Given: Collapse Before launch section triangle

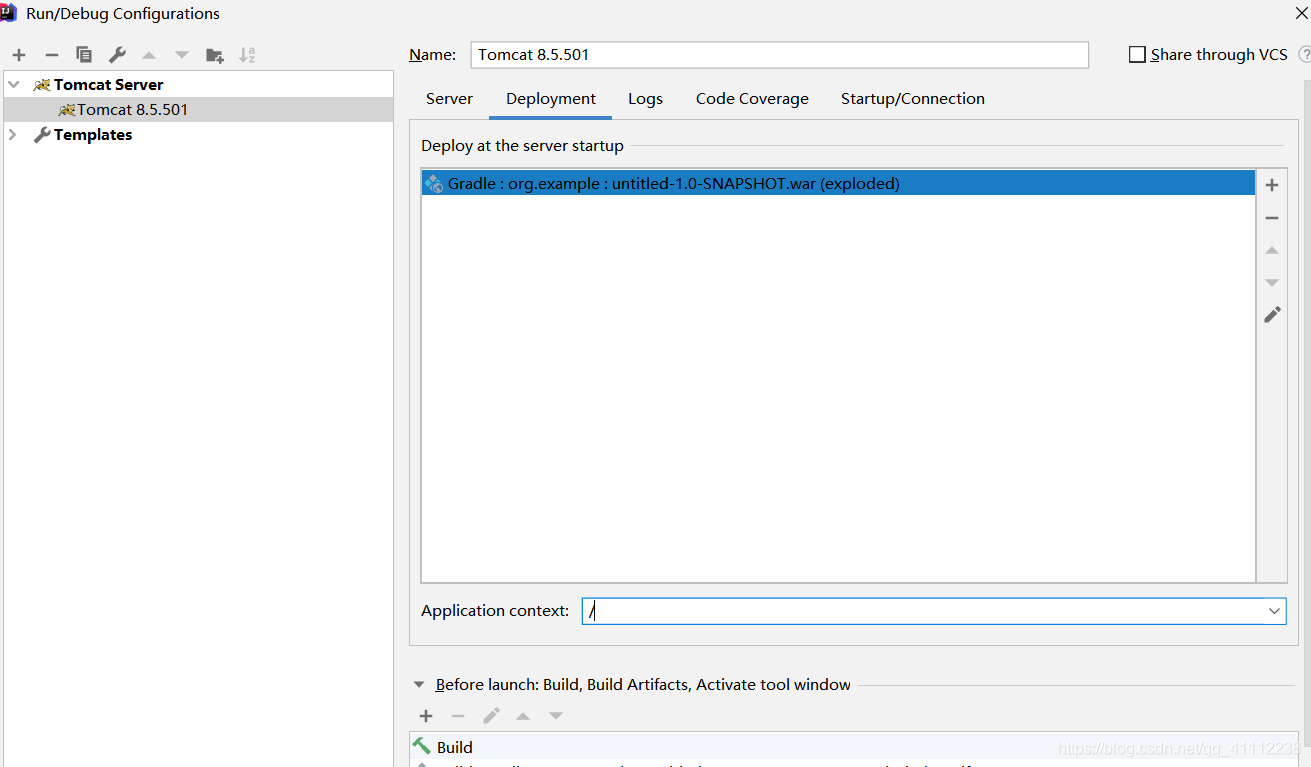Looking at the screenshot, I should point(419,685).
